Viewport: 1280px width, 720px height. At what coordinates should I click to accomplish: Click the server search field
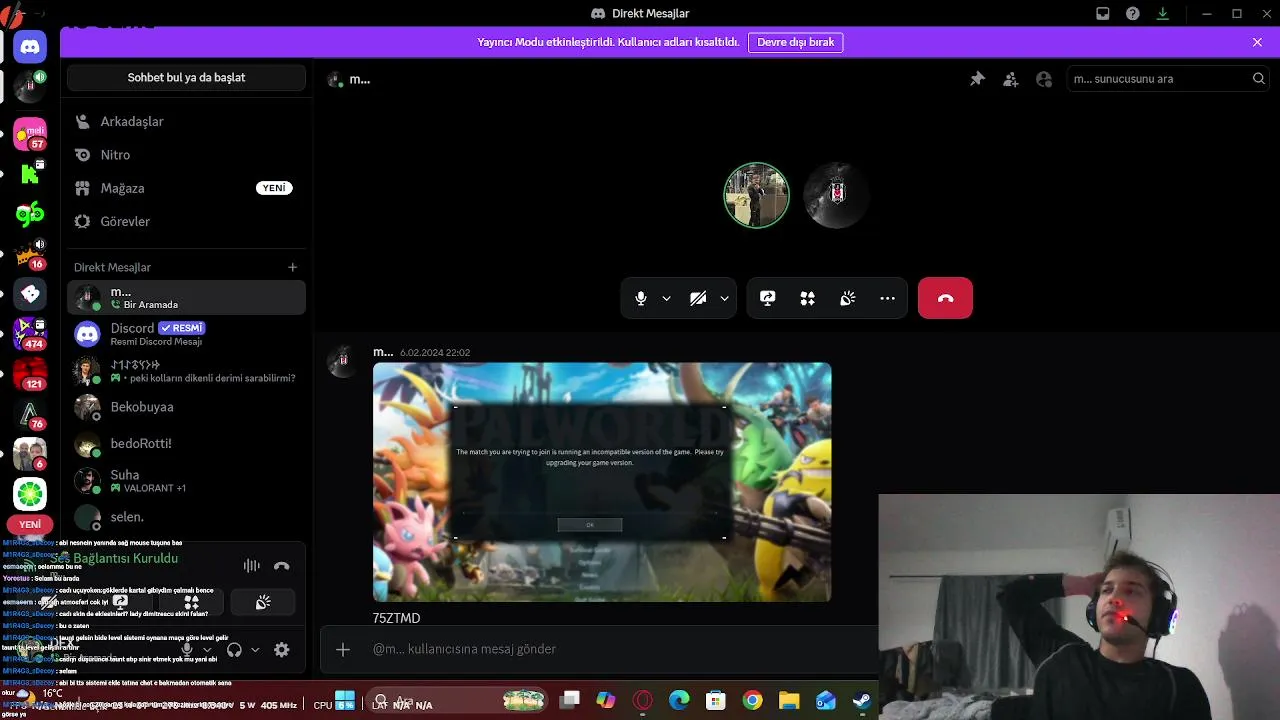1168,79
